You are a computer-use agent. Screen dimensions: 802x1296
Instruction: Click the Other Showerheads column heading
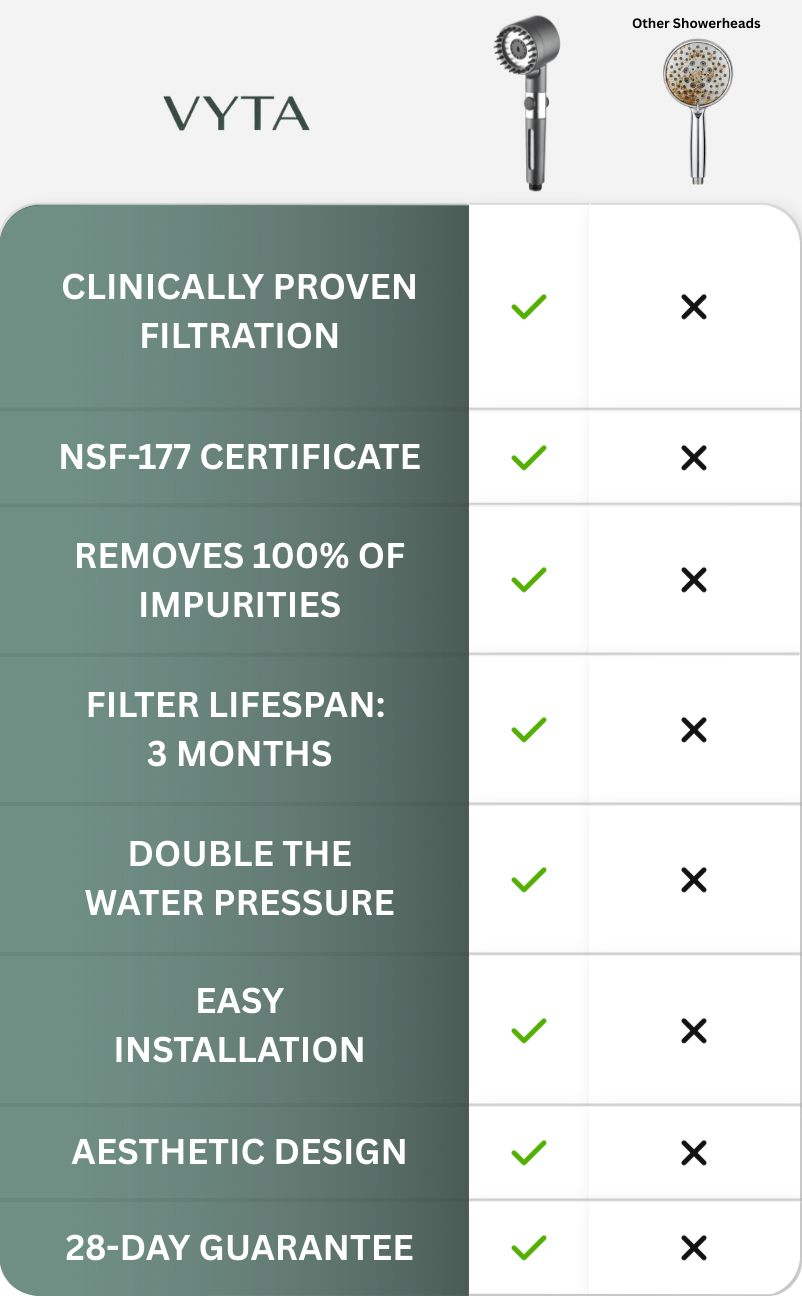click(x=696, y=23)
